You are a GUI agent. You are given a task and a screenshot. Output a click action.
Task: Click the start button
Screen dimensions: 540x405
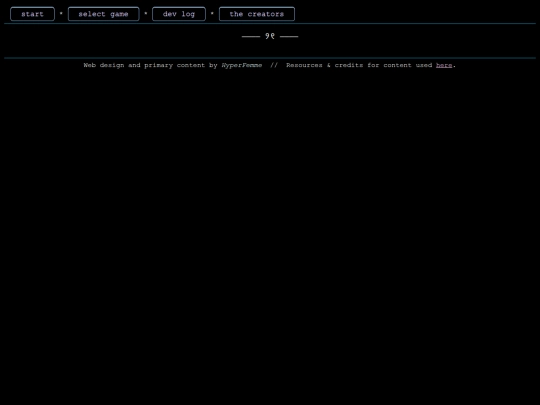[x=32, y=14]
